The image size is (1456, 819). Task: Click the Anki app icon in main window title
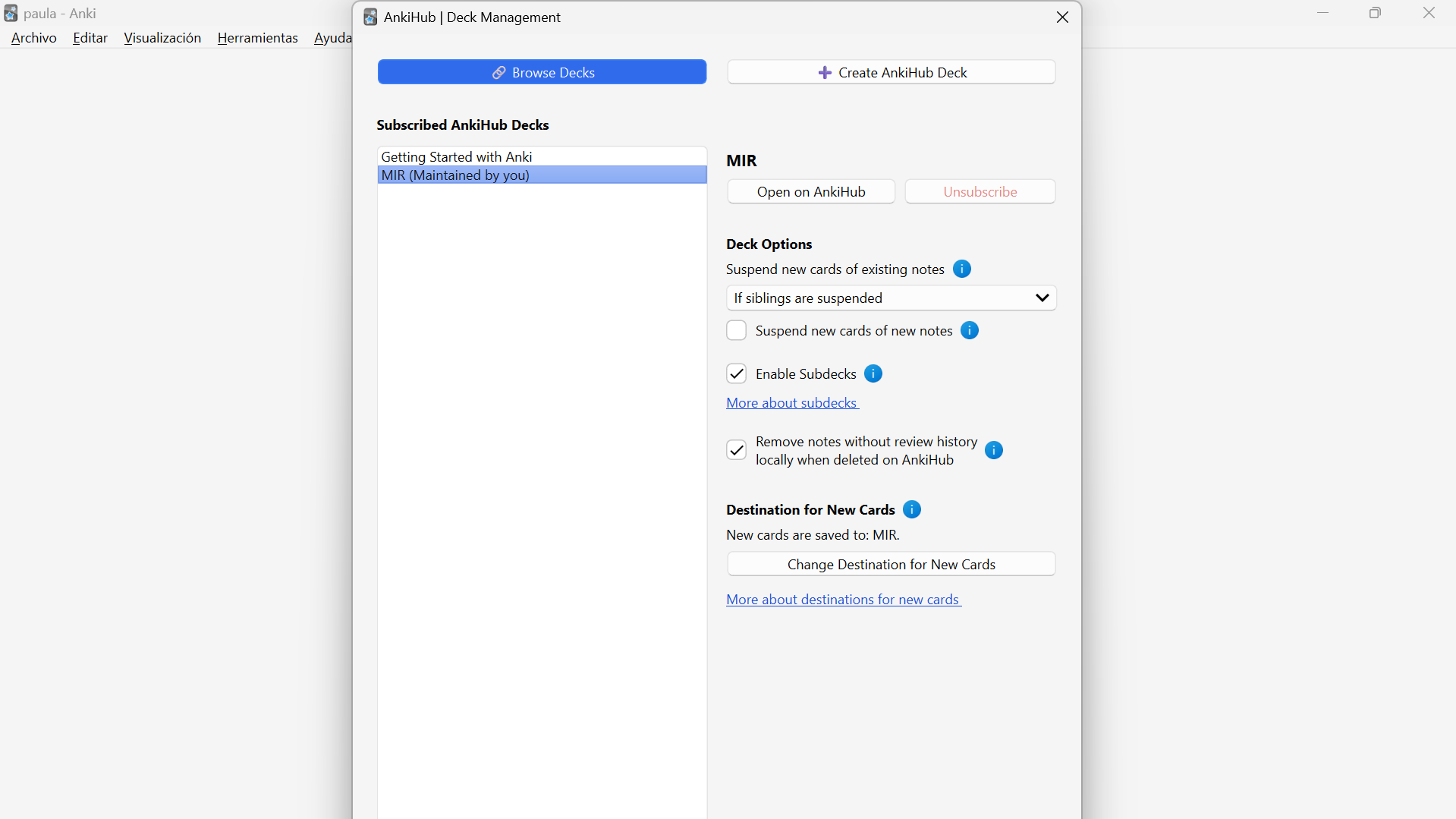pyautogui.click(x=11, y=13)
